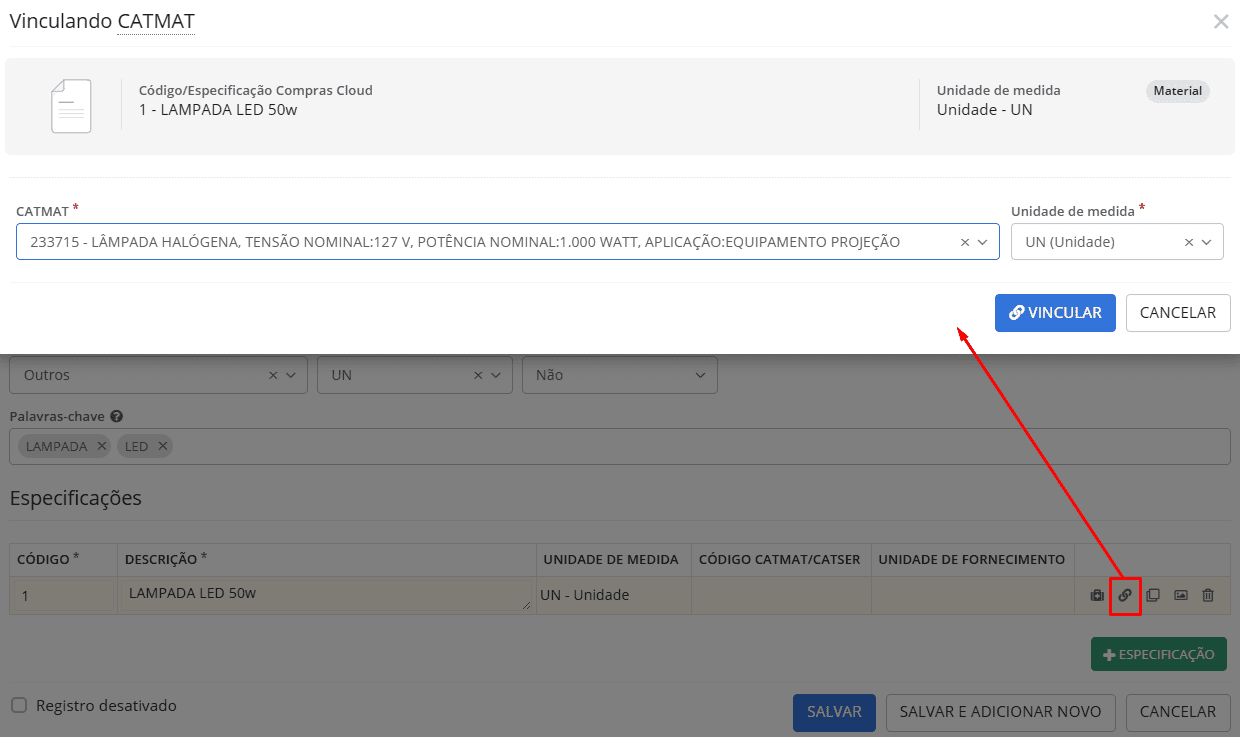Screen dimensions: 1240x737
Task: Open the Outros dropdown
Action: coord(291,375)
